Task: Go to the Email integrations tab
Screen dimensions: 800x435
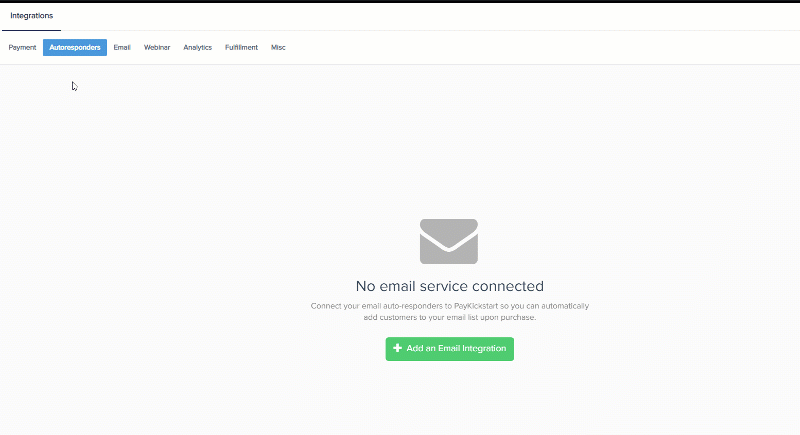Action: pyautogui.click(x=122, y=47)
